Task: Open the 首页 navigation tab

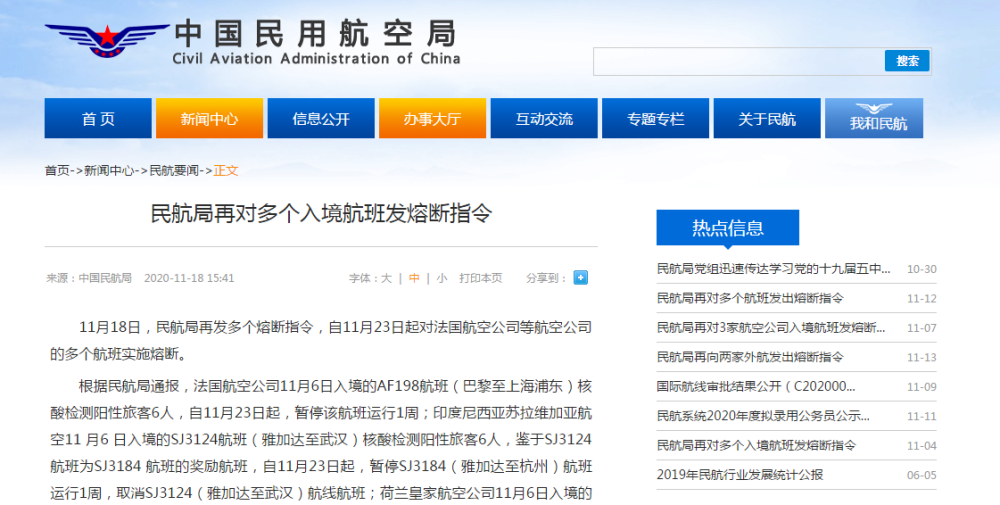Action: 98,119
